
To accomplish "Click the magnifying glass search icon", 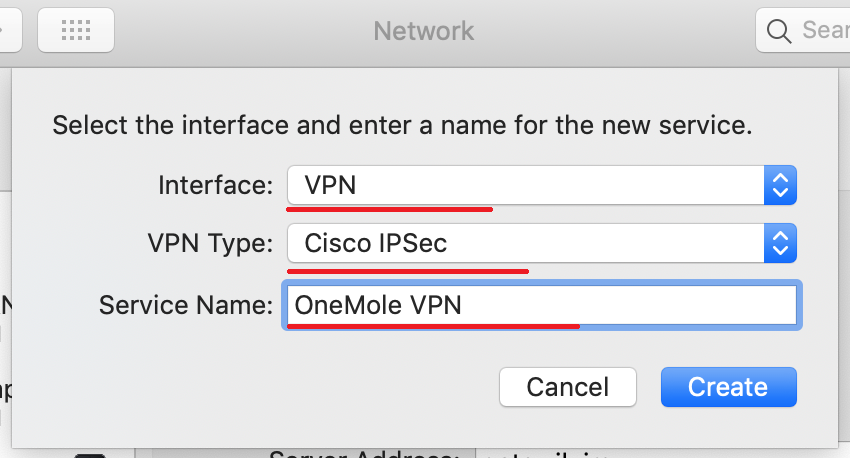I will (x=779, y=31).
